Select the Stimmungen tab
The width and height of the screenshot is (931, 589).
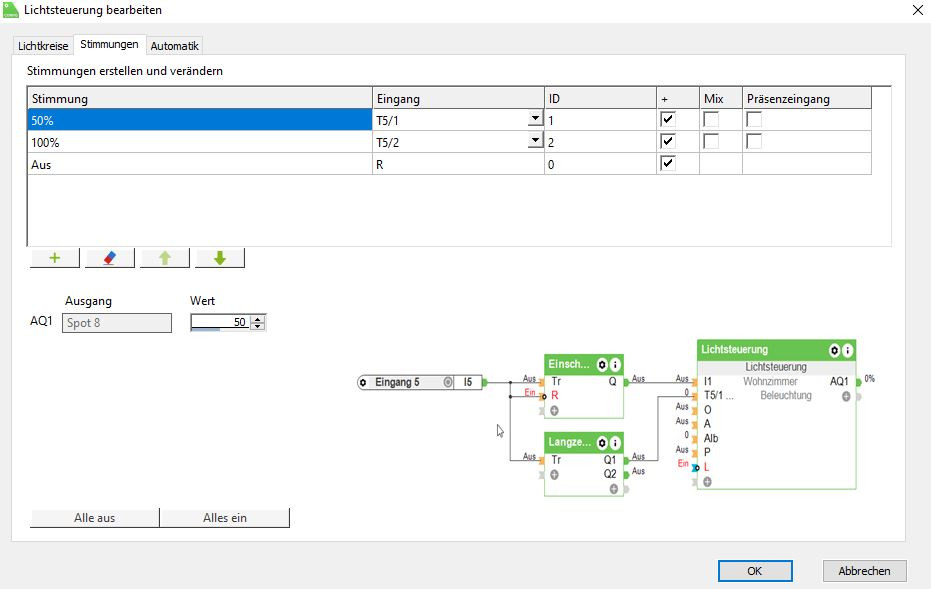pos(109,45)
